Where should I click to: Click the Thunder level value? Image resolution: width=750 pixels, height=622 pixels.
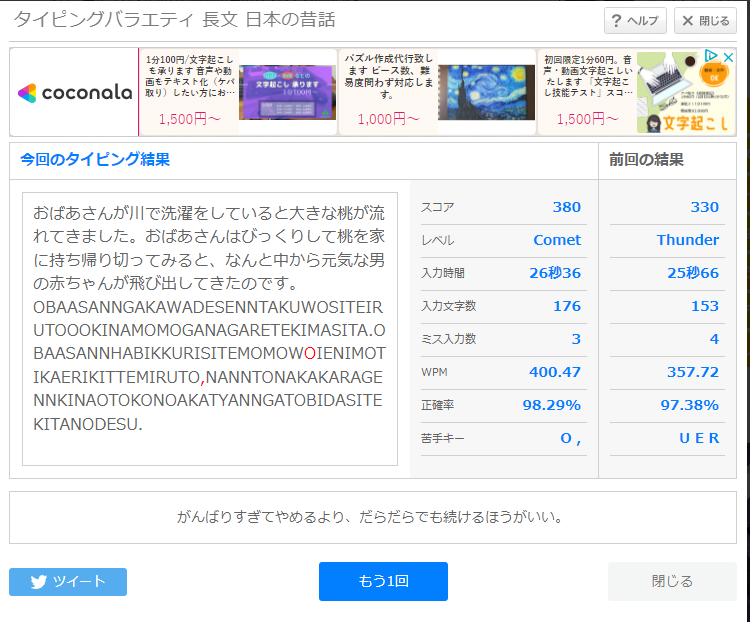688,240
